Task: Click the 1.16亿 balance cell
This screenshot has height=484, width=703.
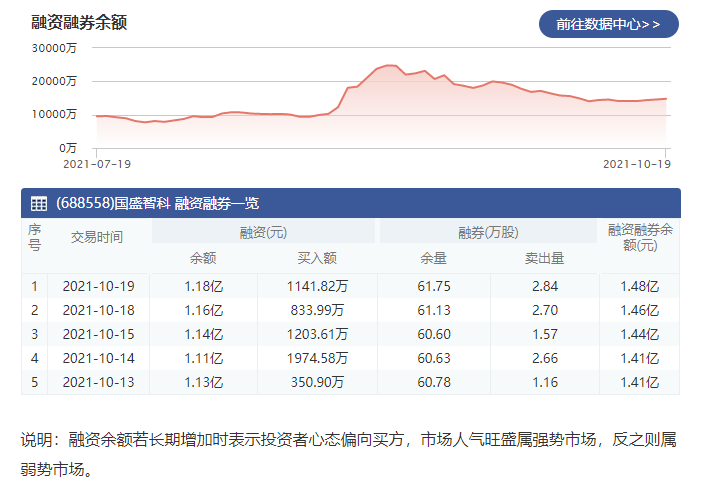Action: click(204, 310)
